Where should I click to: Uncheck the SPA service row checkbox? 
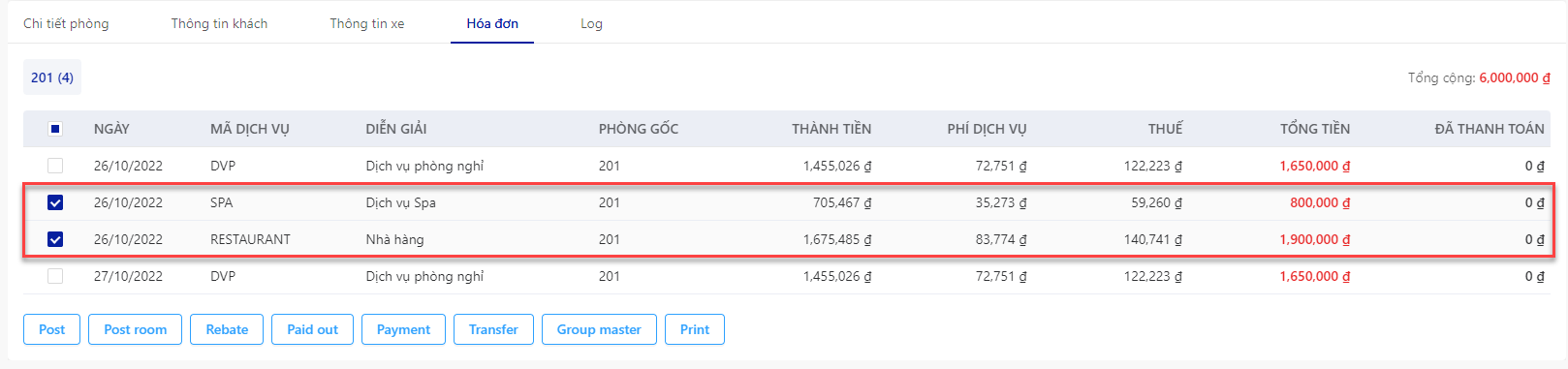[x=55, y=202]
